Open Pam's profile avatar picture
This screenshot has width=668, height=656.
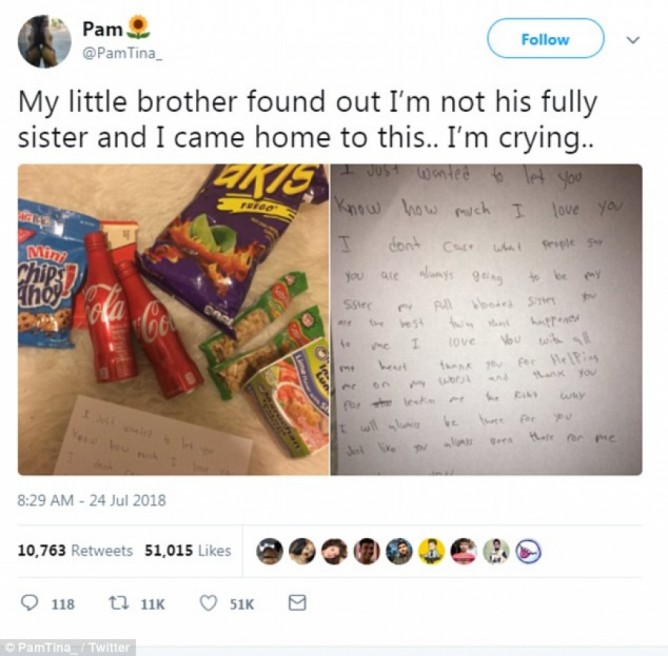pyautogui.click(x=44, y=41)
